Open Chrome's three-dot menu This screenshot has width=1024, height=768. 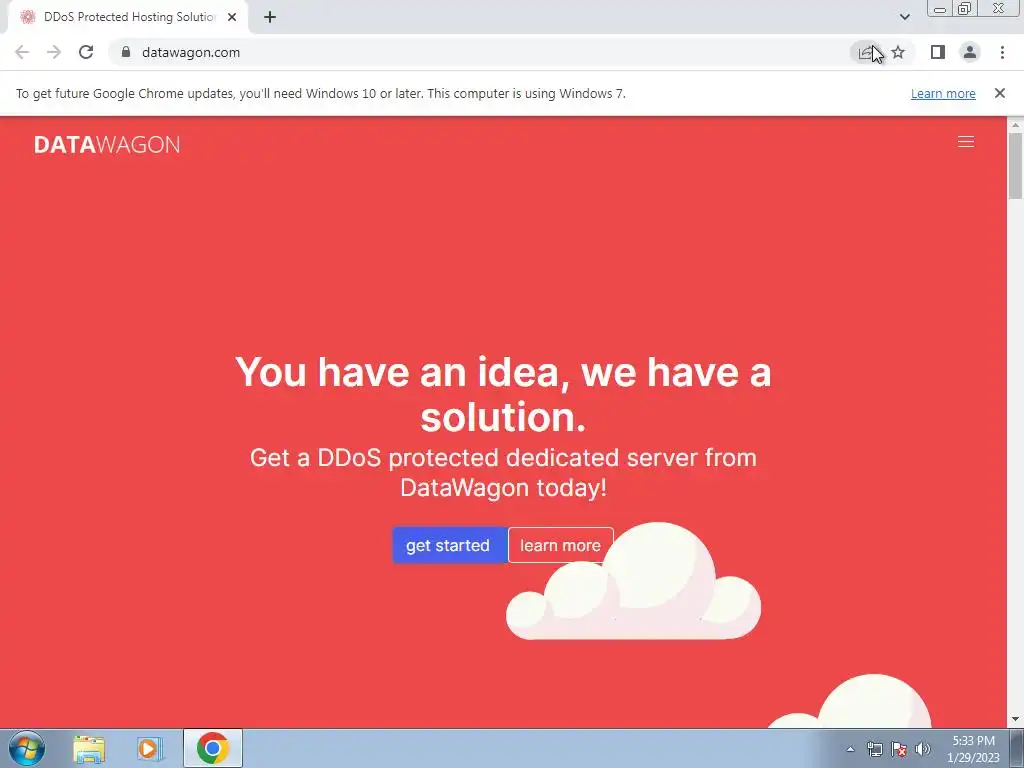point(1002,52)
